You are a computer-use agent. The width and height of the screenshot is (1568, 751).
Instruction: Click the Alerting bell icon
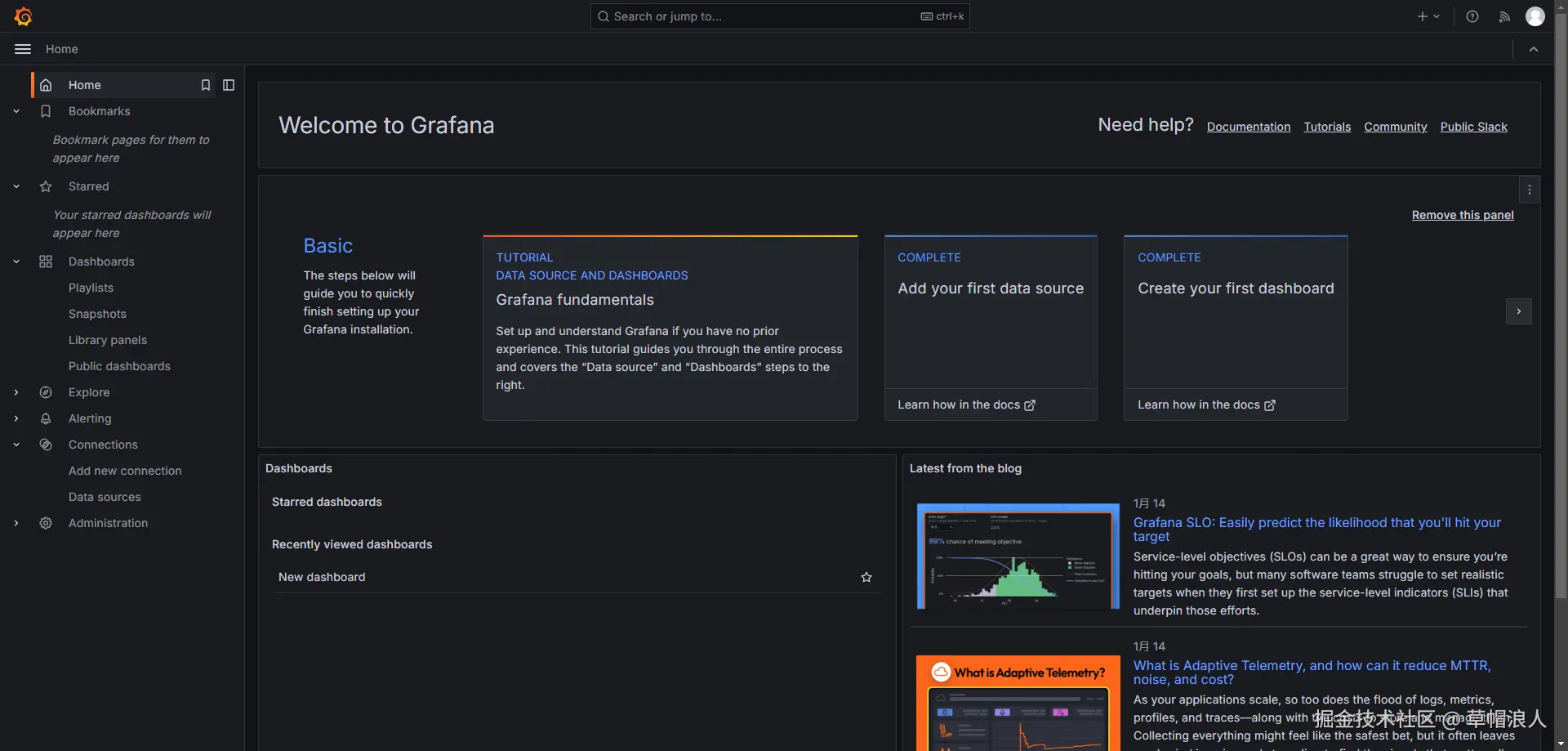(x=46, y=418)
